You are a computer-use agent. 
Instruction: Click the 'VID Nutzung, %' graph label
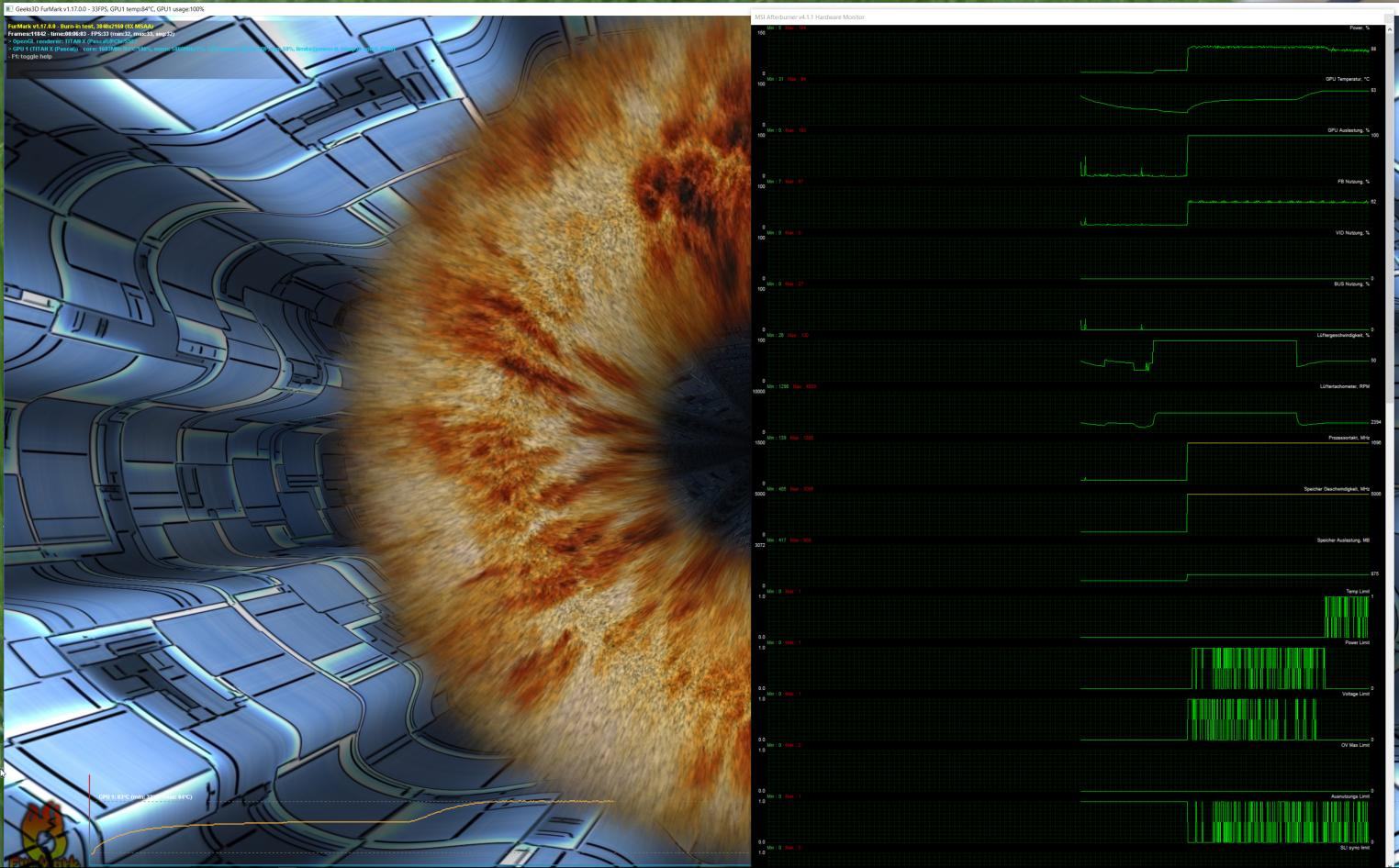pos(1352,233)
